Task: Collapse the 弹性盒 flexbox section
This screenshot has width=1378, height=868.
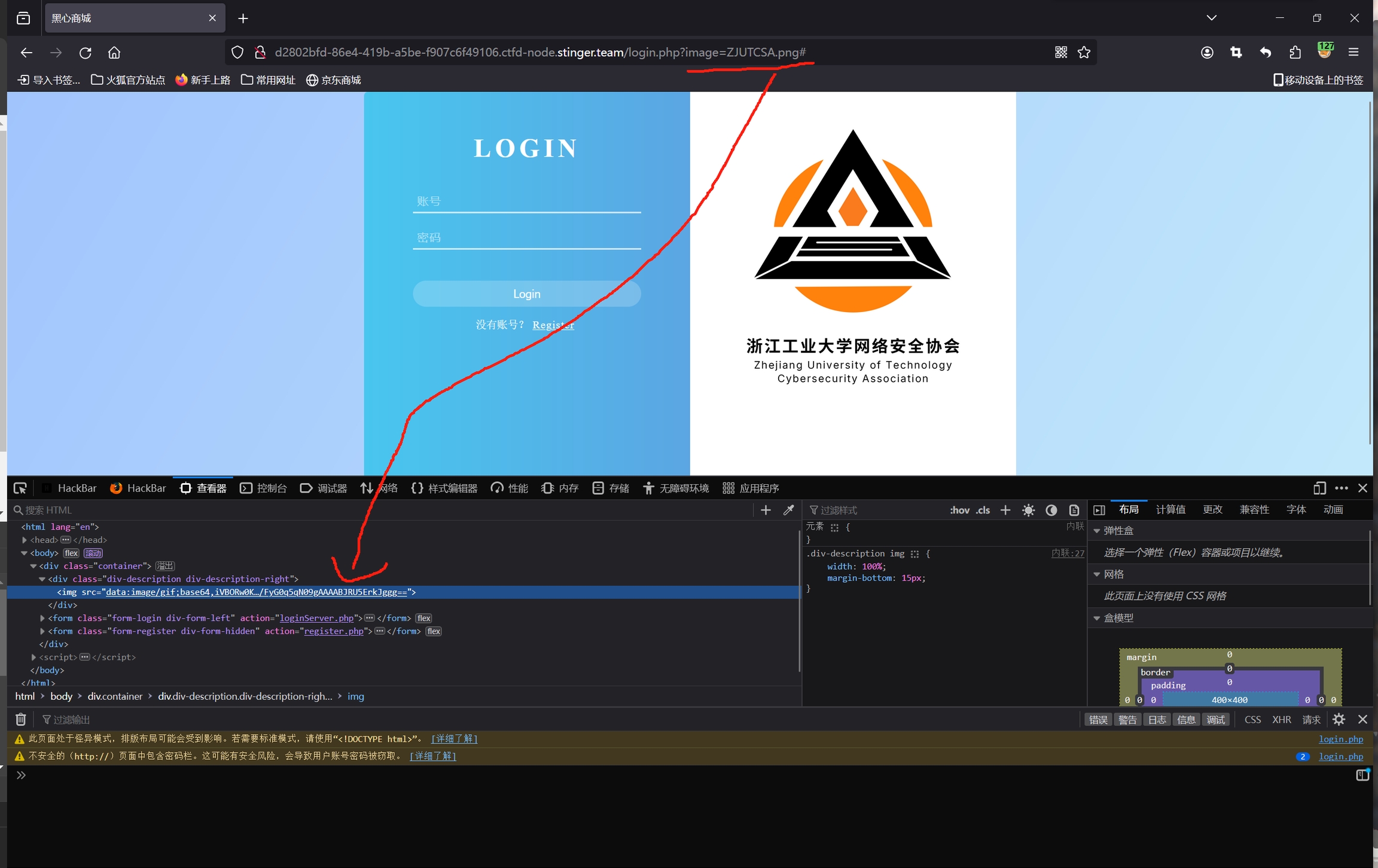Action: 1097,531
